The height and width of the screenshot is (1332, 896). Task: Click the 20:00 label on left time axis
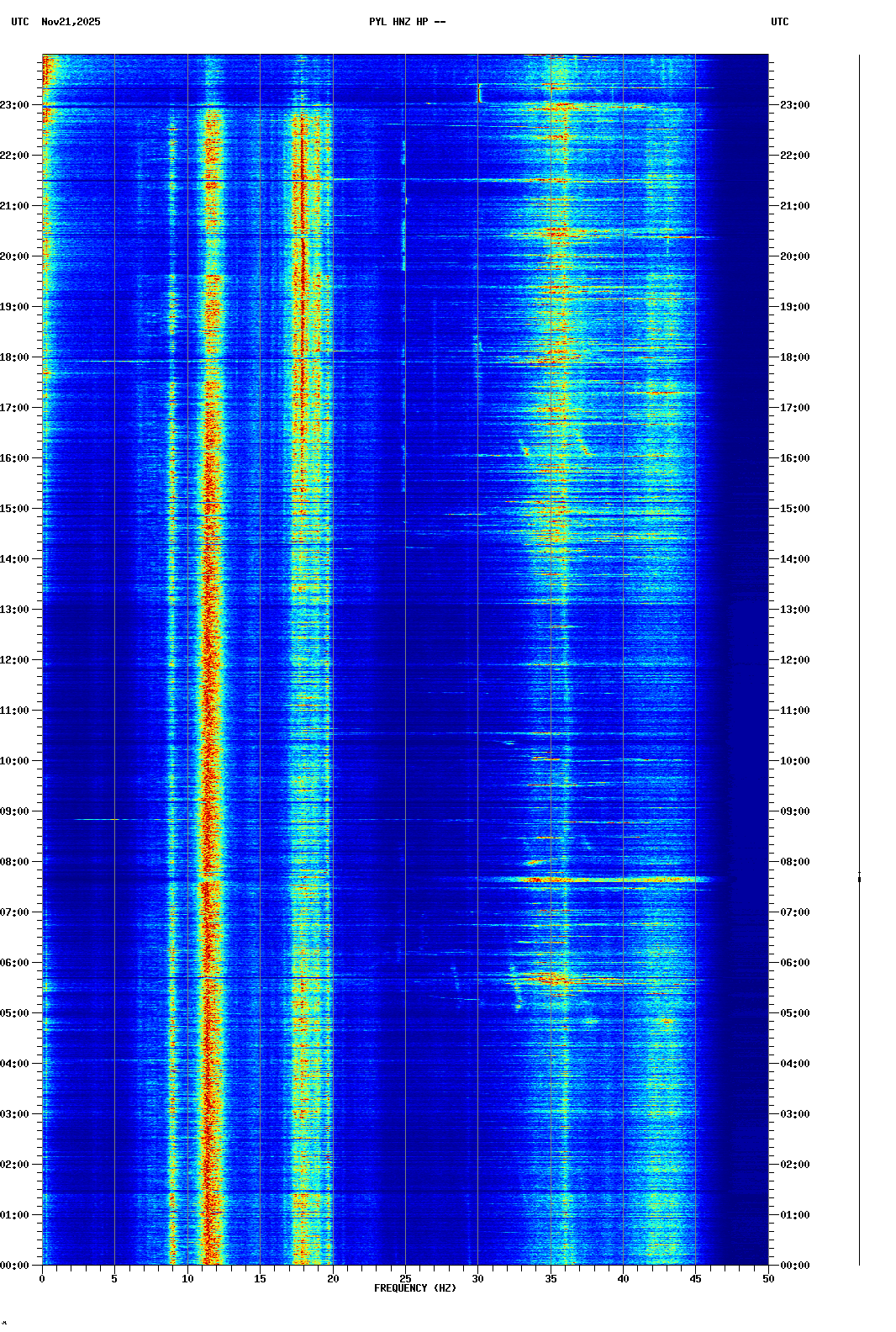pos(15,256)
